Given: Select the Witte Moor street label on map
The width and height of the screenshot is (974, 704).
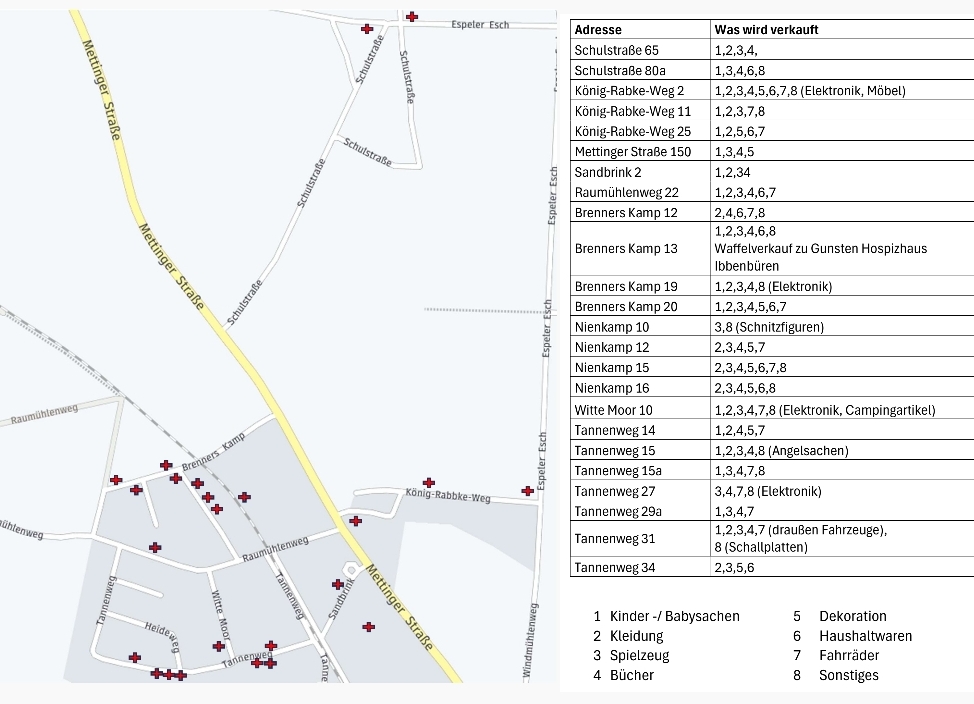Looking at the screenshot, I should pos(221,615).
